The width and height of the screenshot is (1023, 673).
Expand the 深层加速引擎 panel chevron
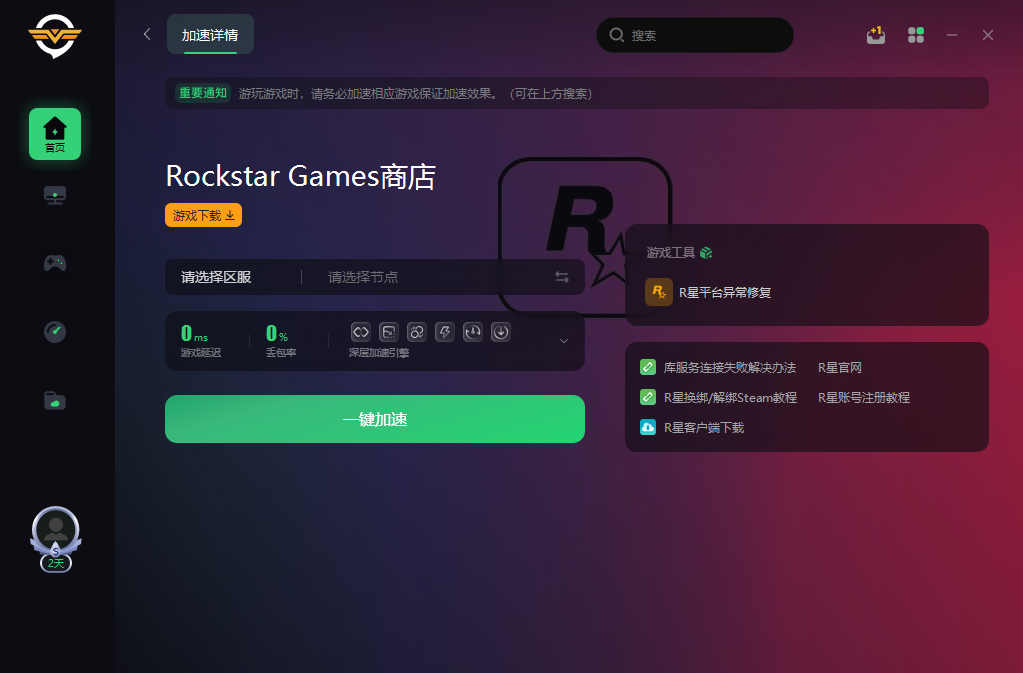(564, 341)
